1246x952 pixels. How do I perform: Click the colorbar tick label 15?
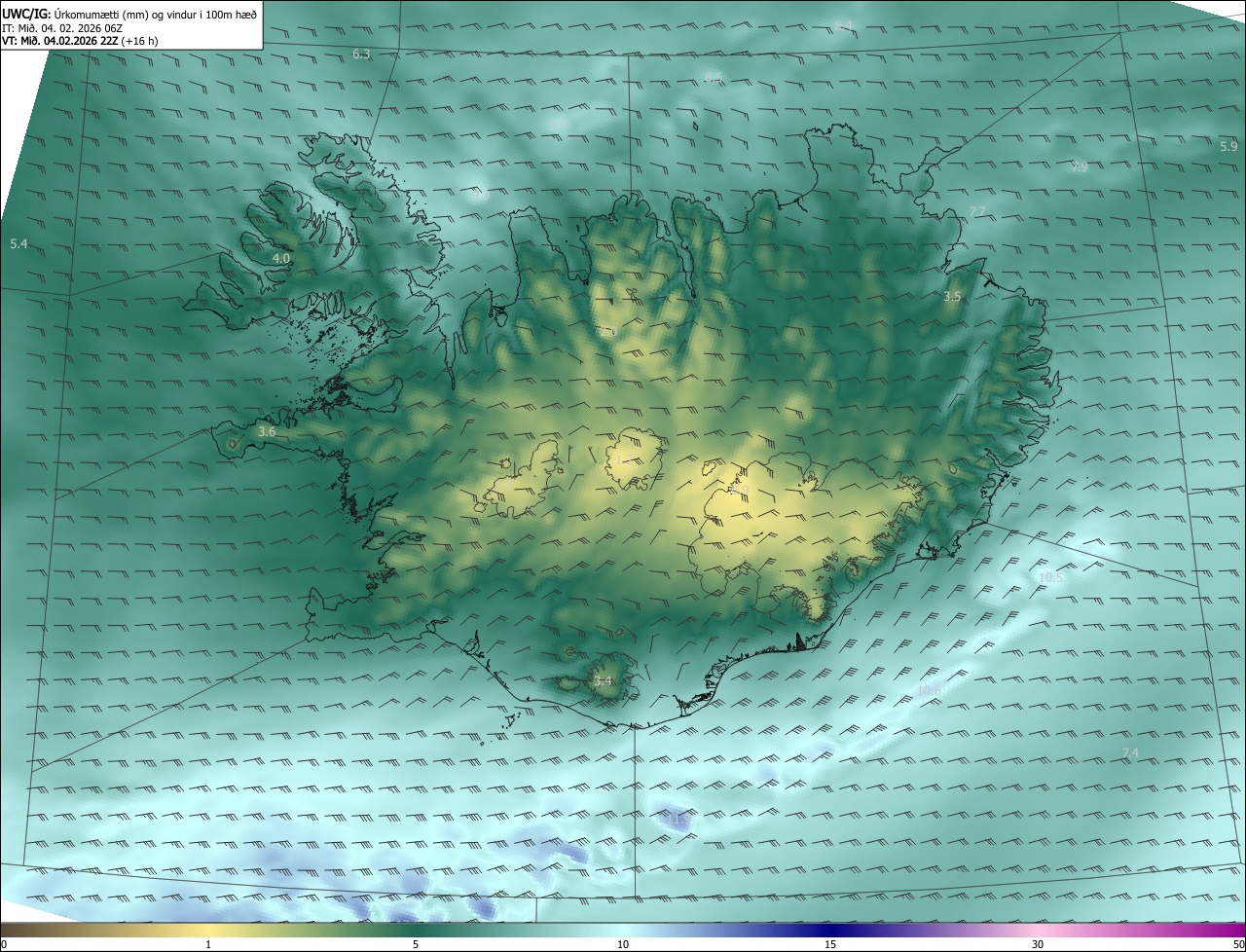tap(830, 944)
